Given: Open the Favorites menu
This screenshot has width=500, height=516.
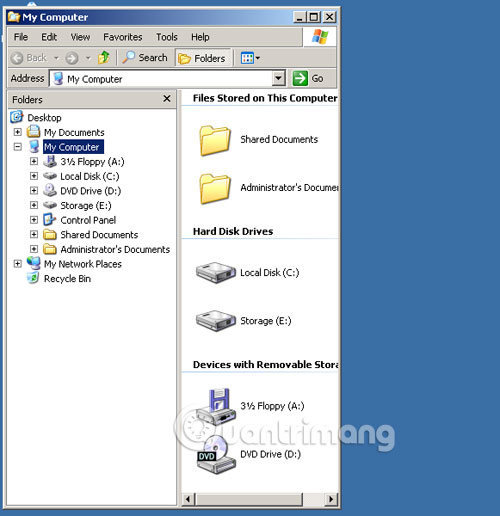Looking at the screenshot, I should pyautogui.click(x=123, y=37).
